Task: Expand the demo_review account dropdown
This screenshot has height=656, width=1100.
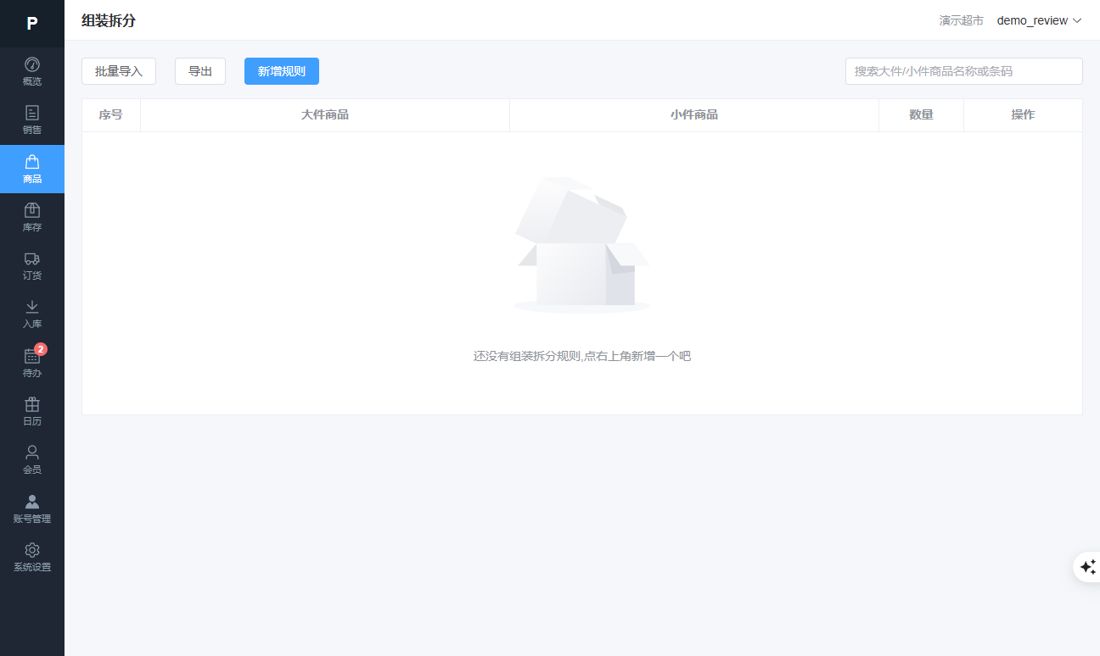Action: click(x=1039, y=20)
